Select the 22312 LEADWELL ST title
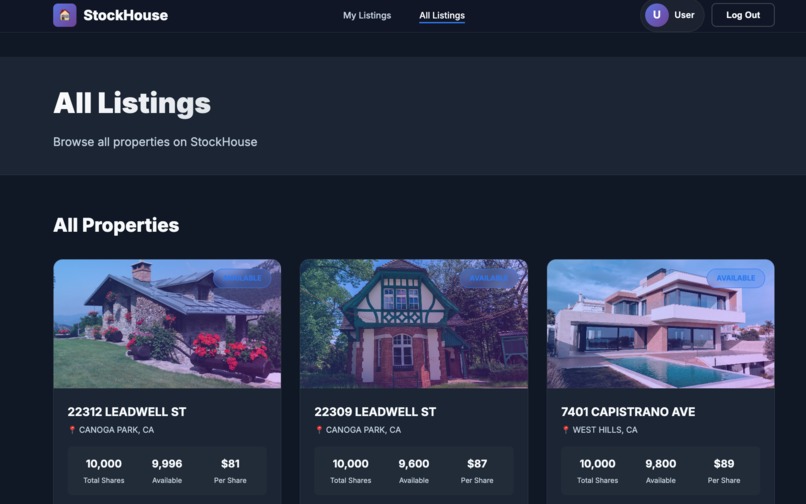Viewport: 806px width, 504px height. 126,412
